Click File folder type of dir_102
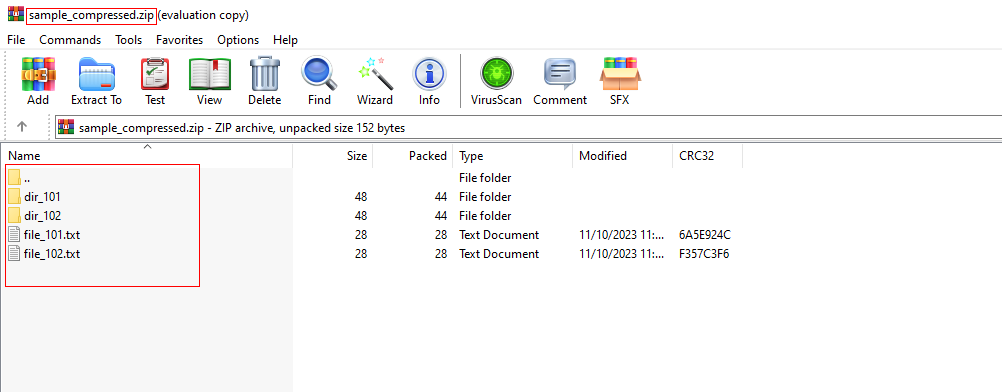Viewport: 1002px width, 392px height. pyautogui.click(x=485, y=216)
